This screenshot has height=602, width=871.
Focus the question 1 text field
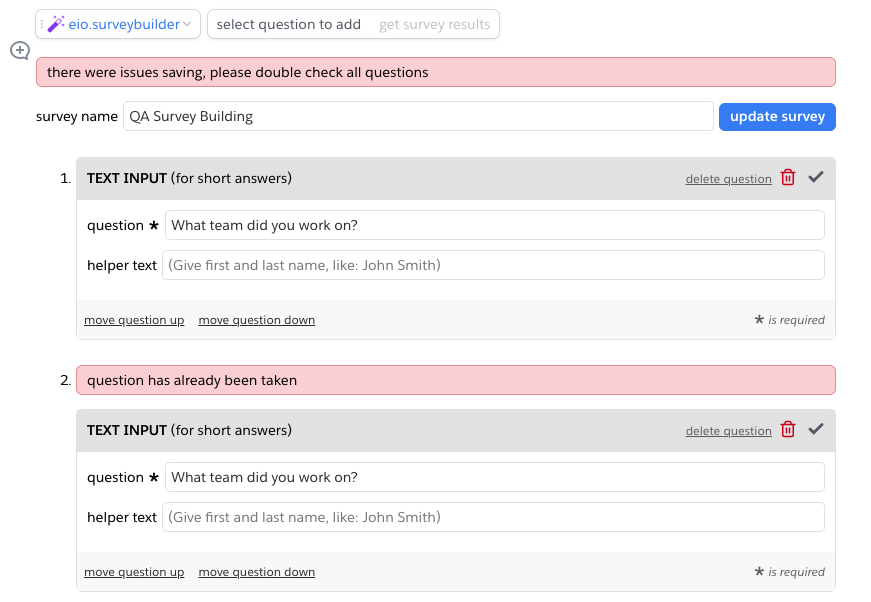click(494, 225)
